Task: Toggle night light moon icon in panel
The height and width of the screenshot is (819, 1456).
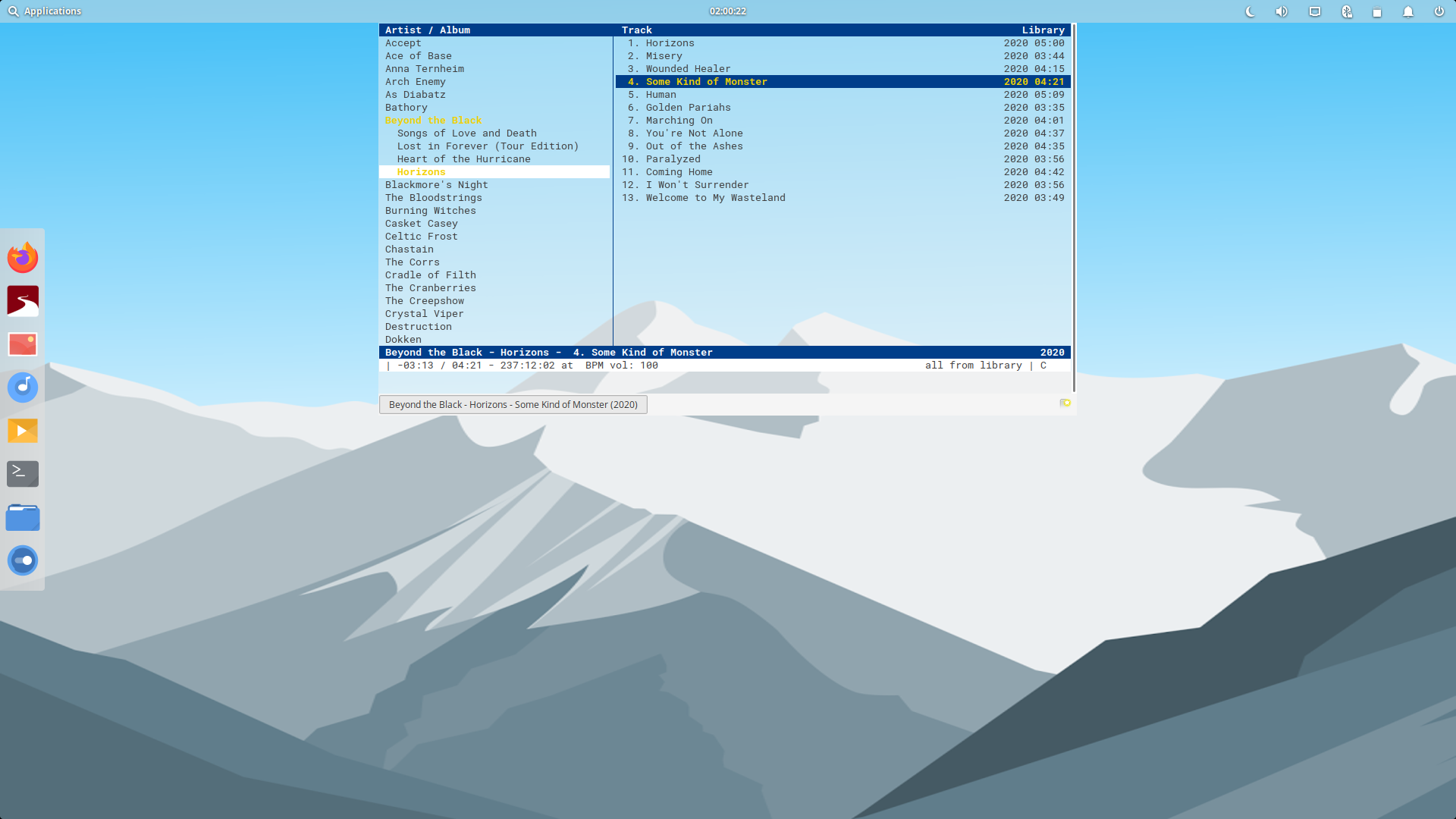Action: point(1250,11)
